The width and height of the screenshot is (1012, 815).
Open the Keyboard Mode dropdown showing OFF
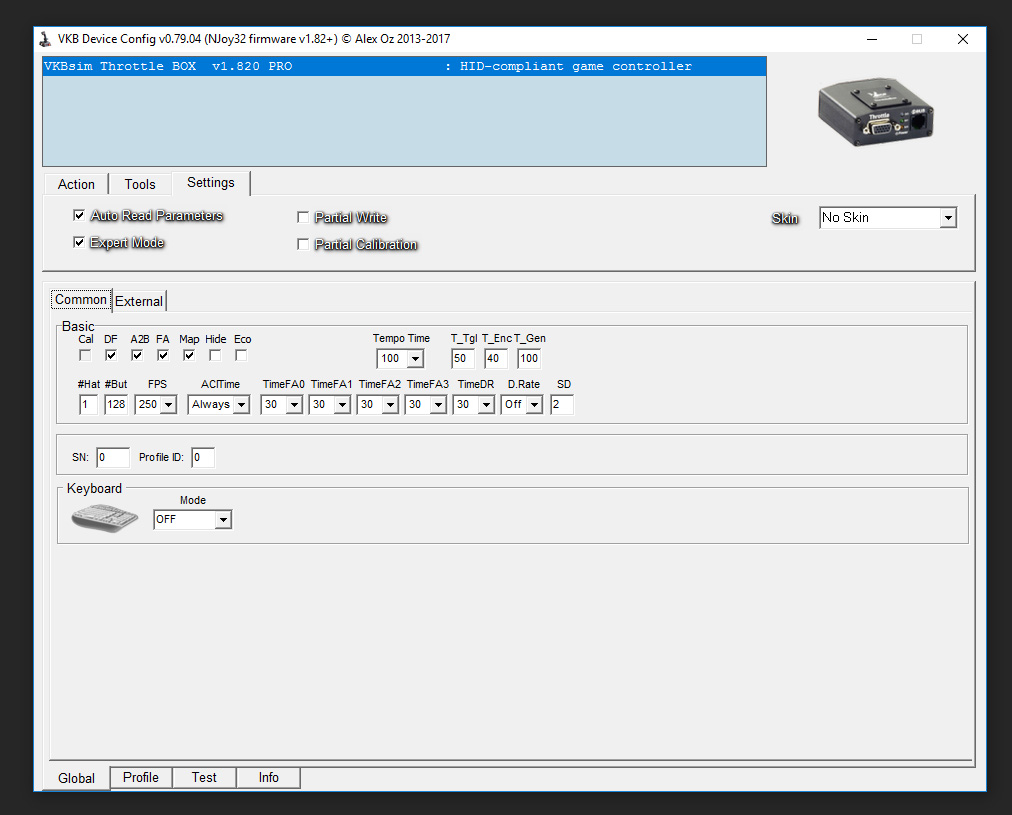tap(192, 519)
